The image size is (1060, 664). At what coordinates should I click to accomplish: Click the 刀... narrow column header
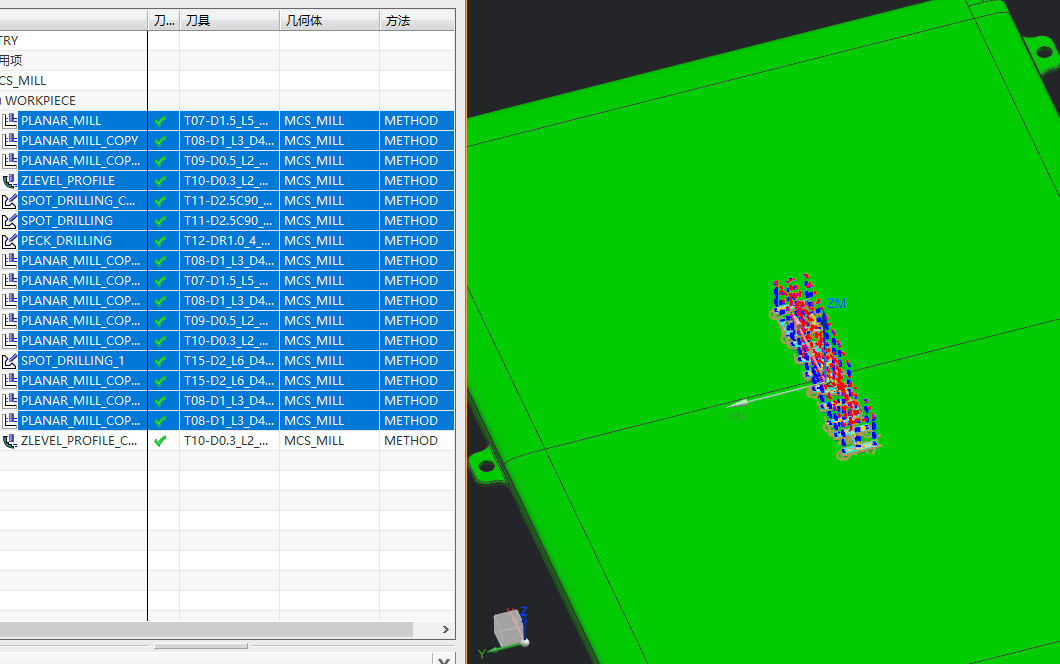pyautogui.click(x=164, y=20)
